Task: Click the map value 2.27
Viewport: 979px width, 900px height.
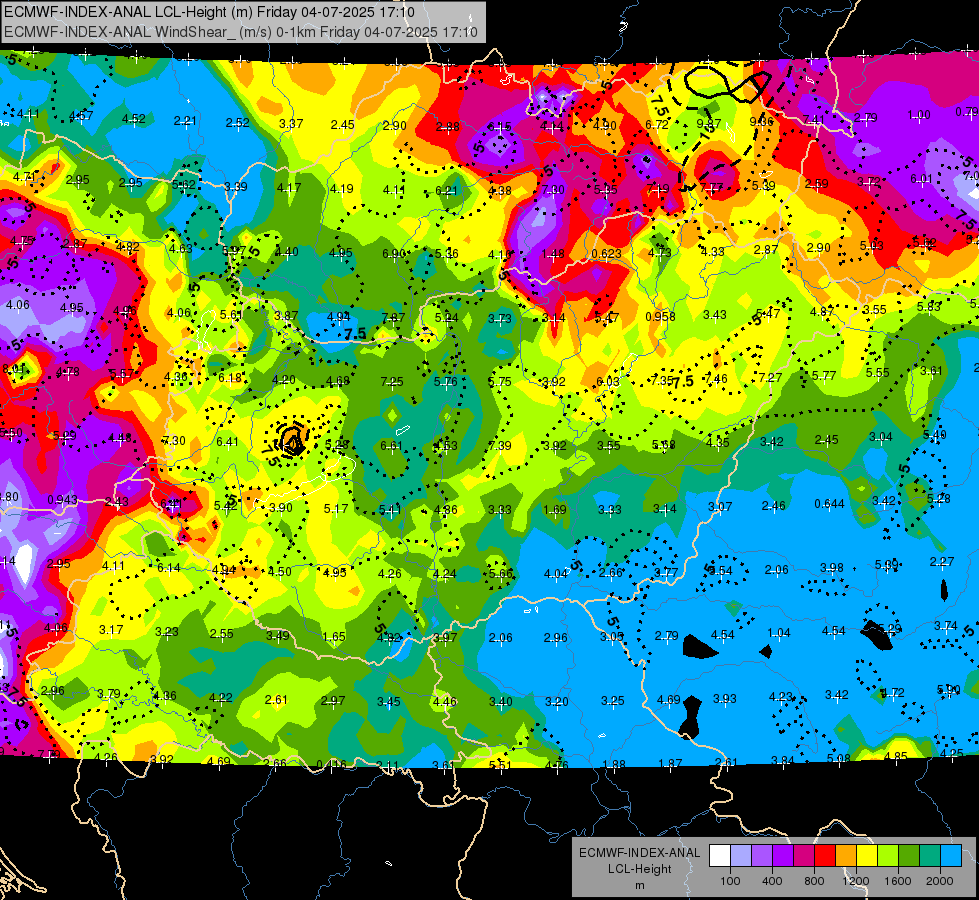Action: coord(942,561)
